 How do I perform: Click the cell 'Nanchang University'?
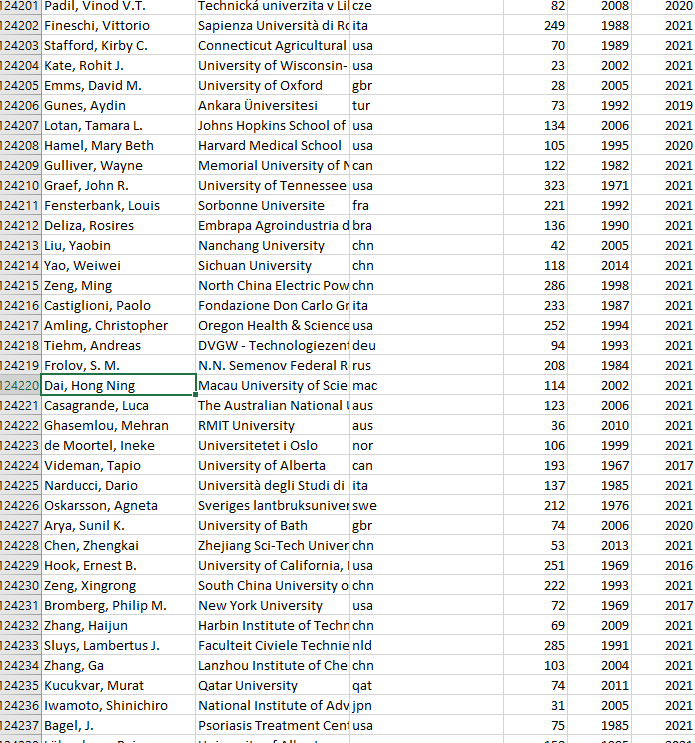[272, 245]
